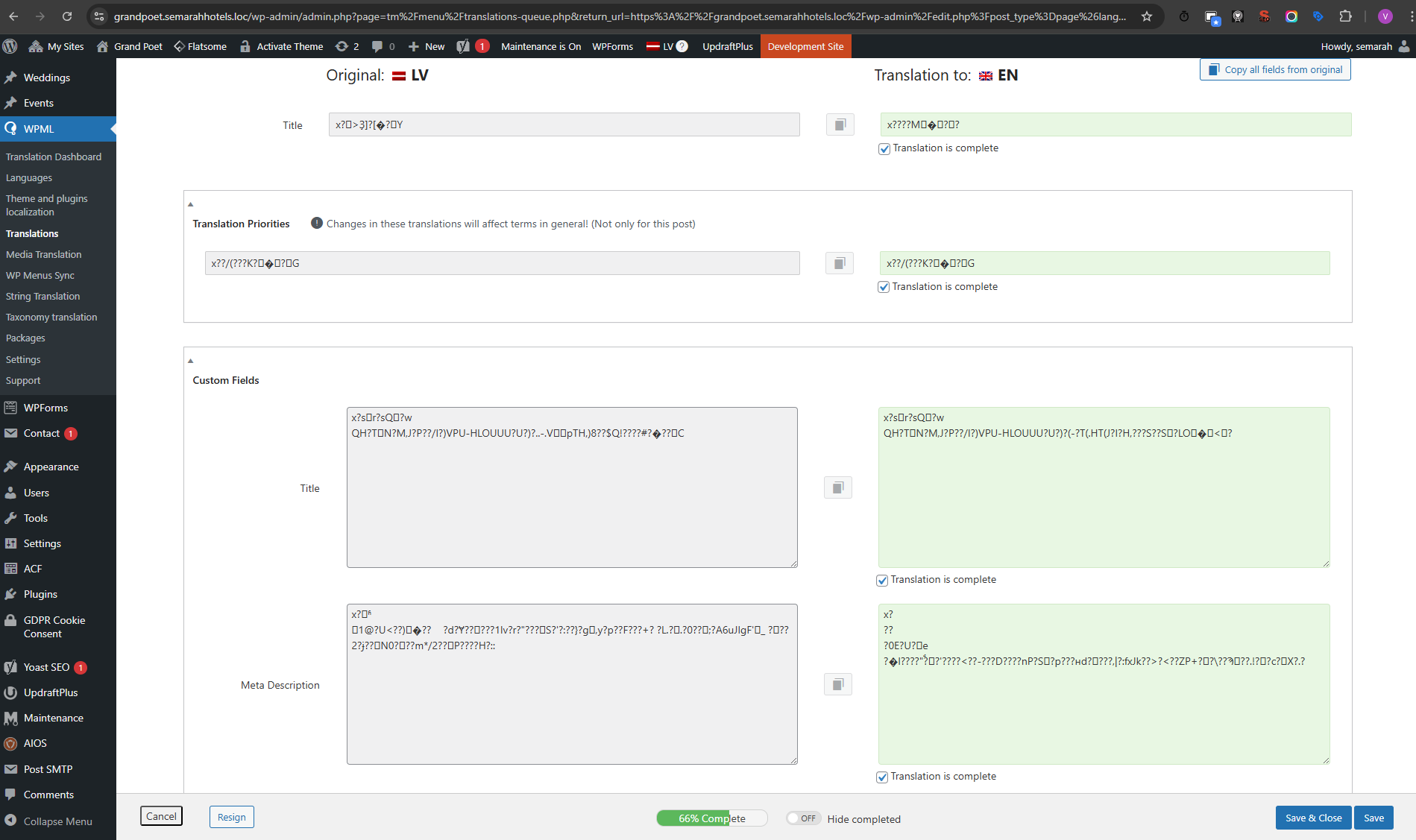
Task: Click the WordPress logo in admin bar
Action: coord(10,46)
